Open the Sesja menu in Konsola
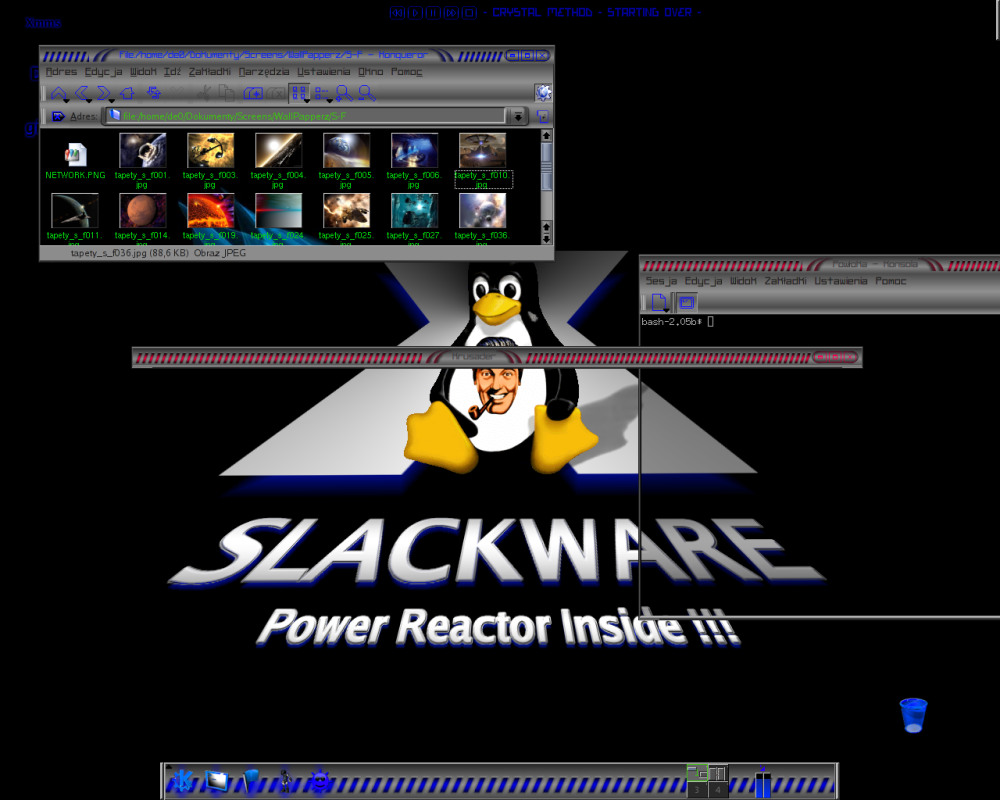The width and height of the screenshot is (1000, 800). (x=661, y=281)
